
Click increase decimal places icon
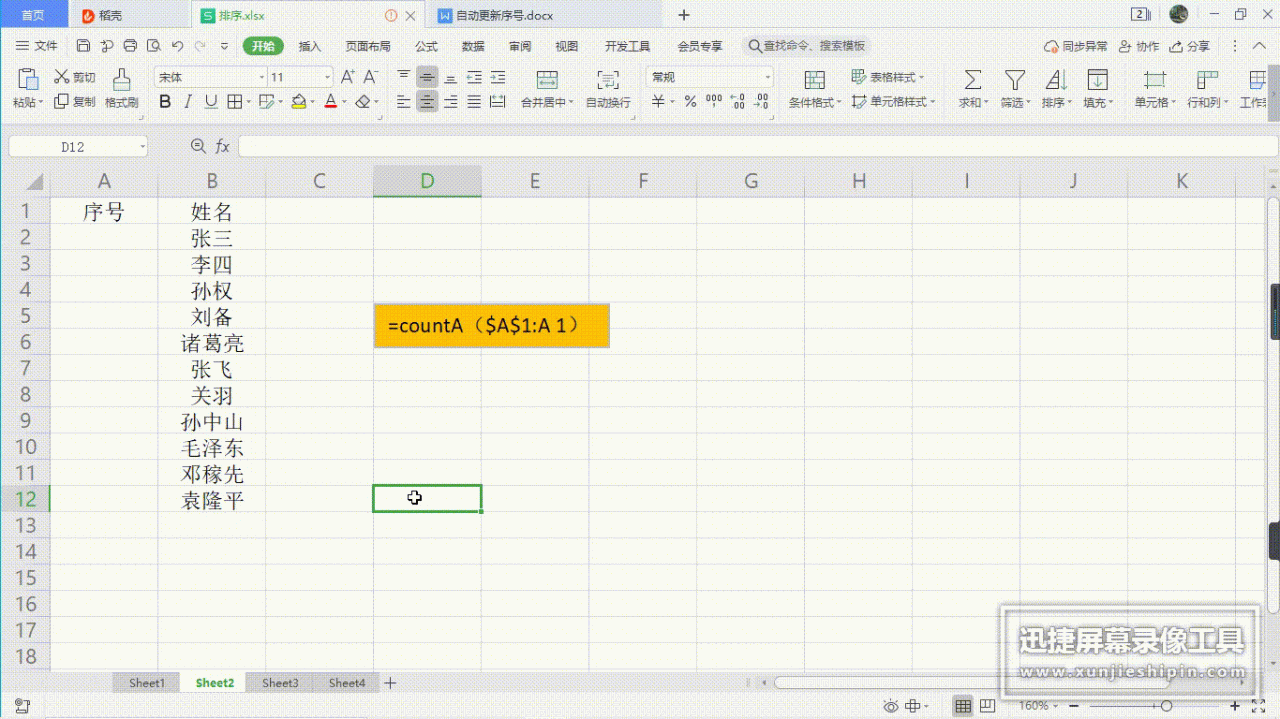click(x=738, y=101)
